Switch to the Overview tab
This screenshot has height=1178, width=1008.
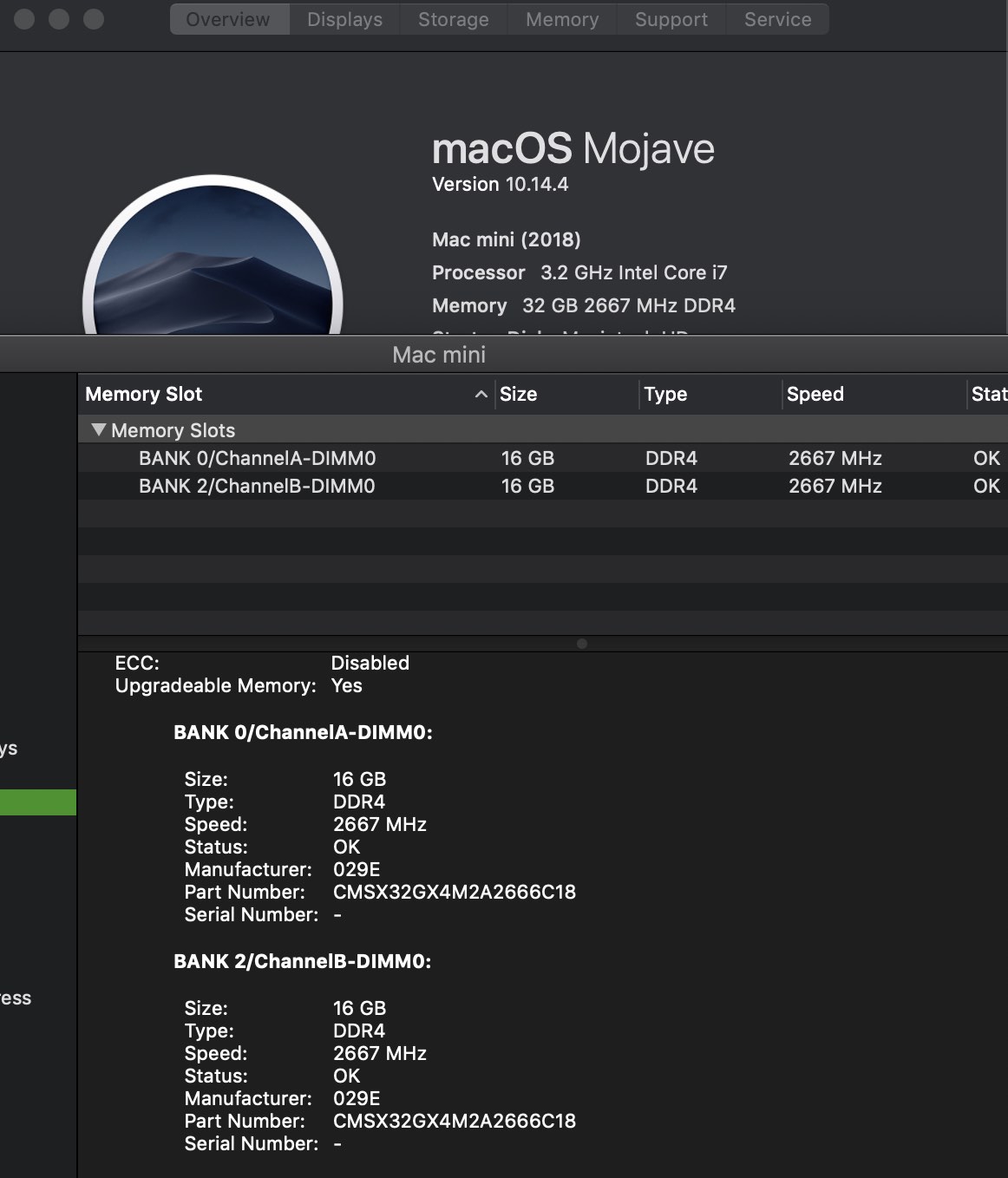[229, 19]
